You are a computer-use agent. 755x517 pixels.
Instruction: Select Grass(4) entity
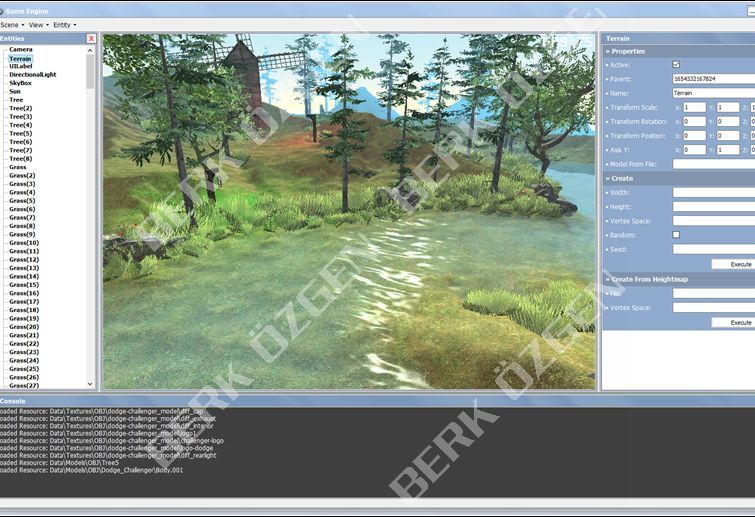click(x=22, y=192)
